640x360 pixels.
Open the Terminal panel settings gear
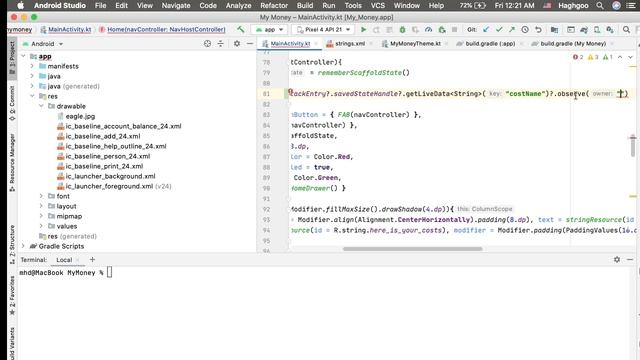pos(617,260)
